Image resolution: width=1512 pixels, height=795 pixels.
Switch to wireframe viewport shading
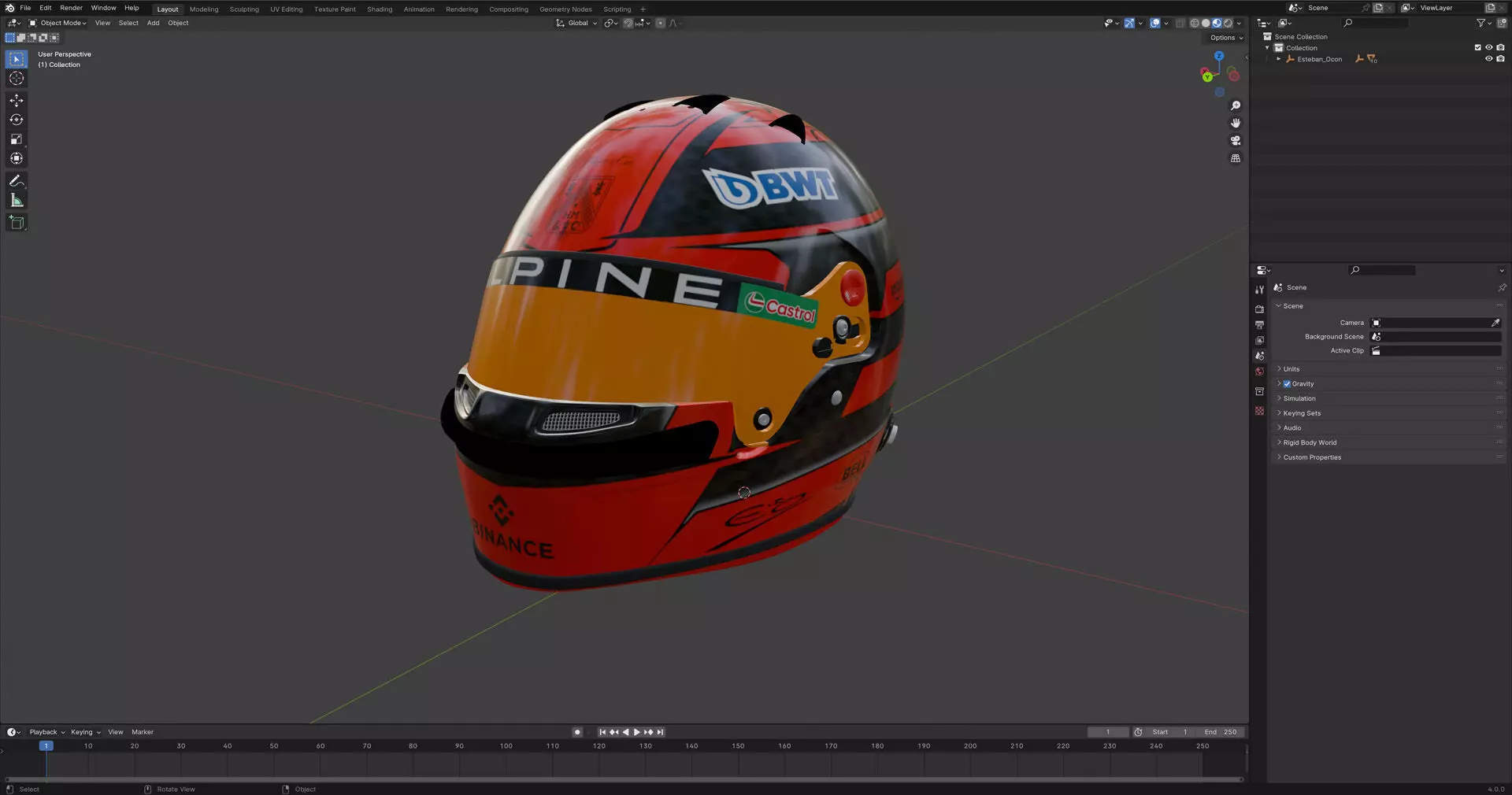(x=1195, y=23)
